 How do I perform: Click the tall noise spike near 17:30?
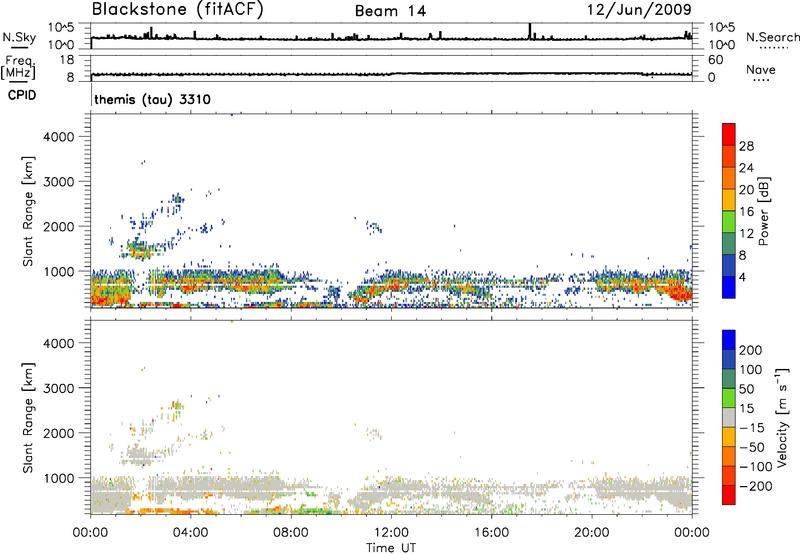pyautogui.click(x=530, y=31)
